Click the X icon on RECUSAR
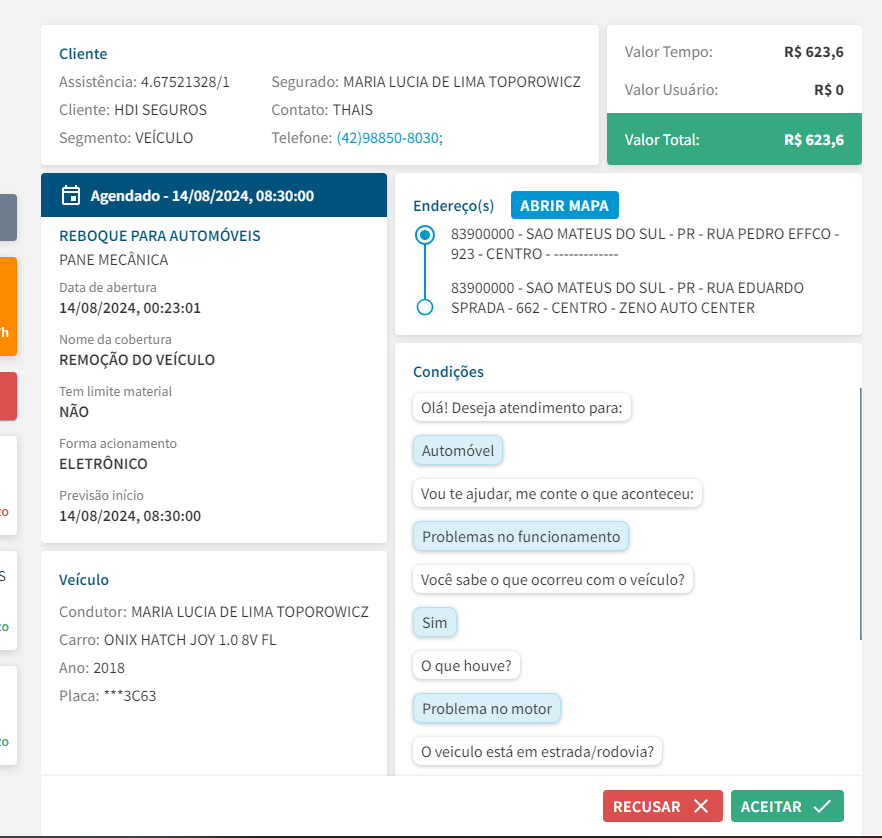 pyautogui.click(x=701, y=806)
